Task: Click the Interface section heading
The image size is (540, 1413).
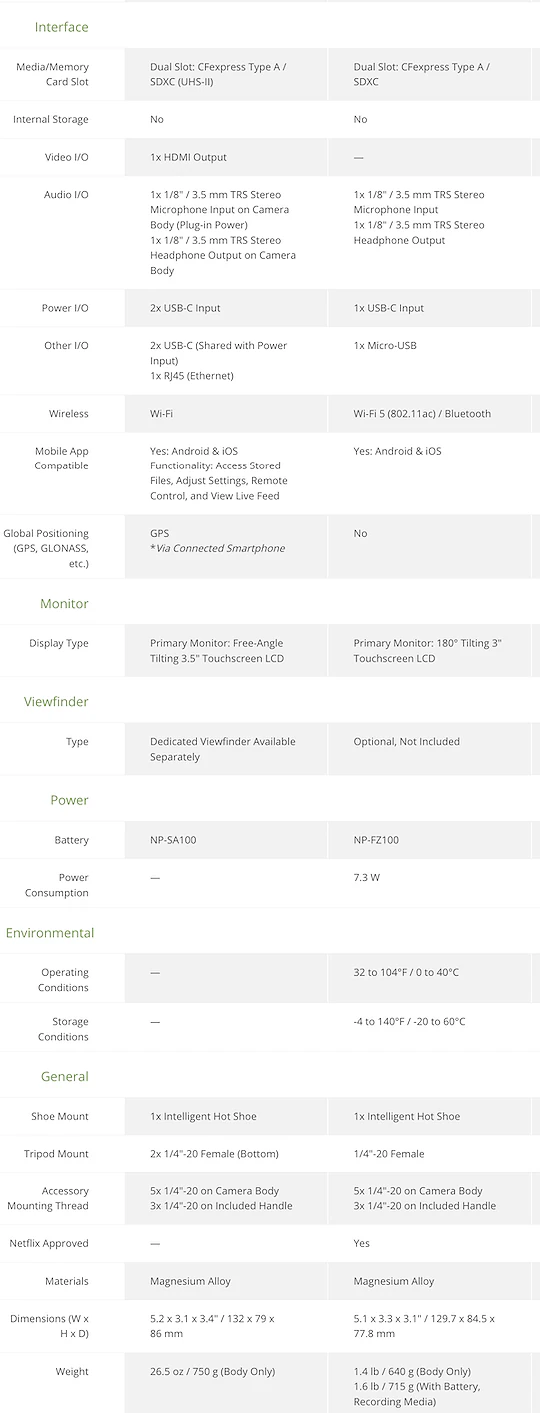Action: point(61,27)
